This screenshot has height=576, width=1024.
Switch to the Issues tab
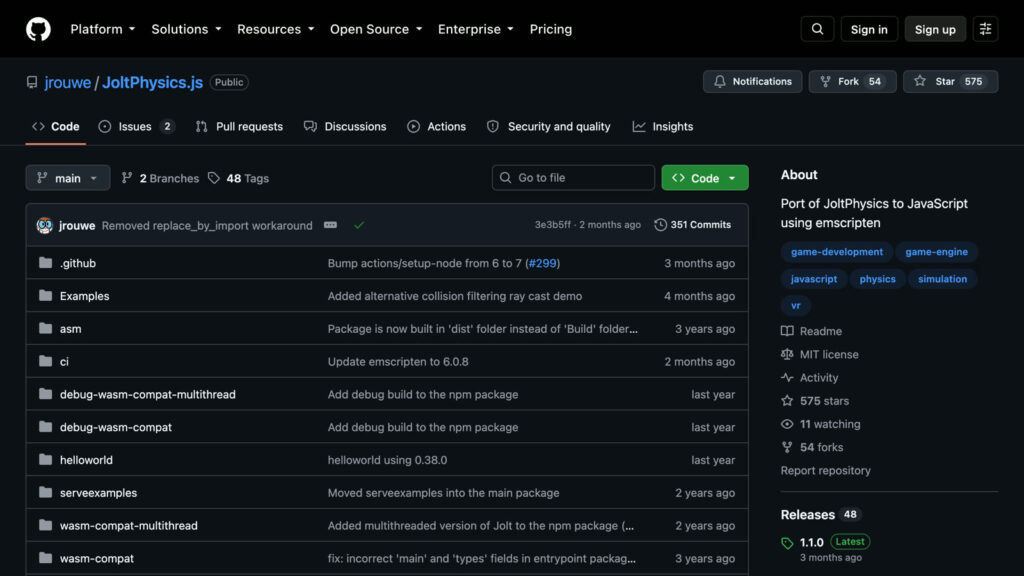coord(136,127)
